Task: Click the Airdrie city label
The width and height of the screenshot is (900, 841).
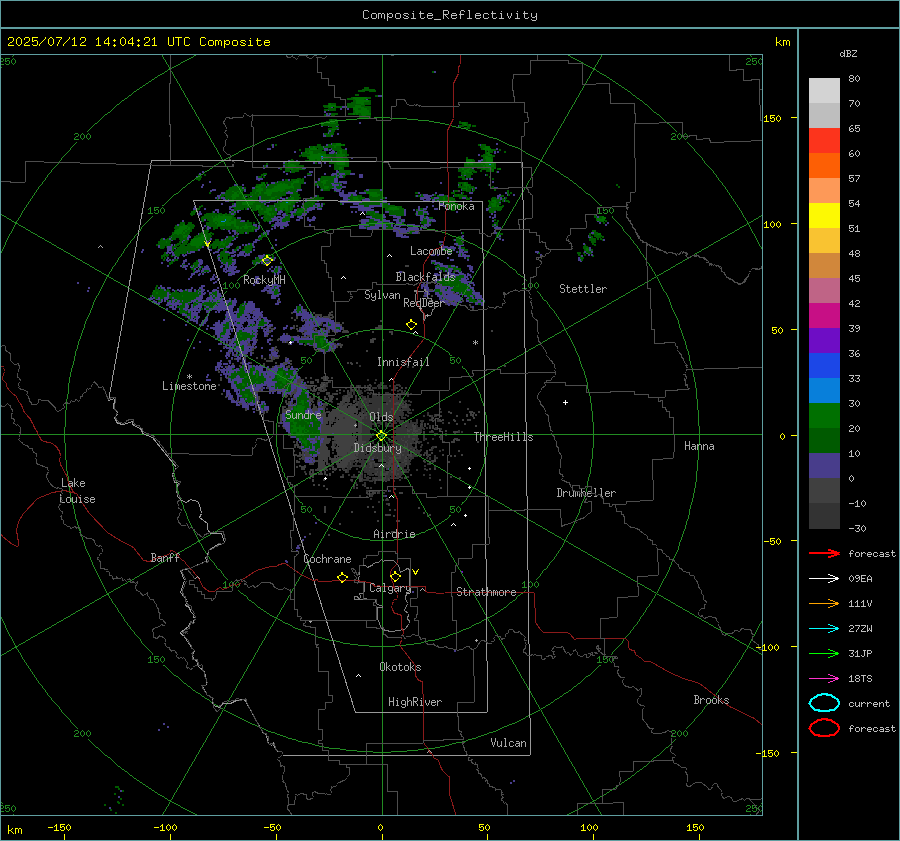Action: point(394,534)
